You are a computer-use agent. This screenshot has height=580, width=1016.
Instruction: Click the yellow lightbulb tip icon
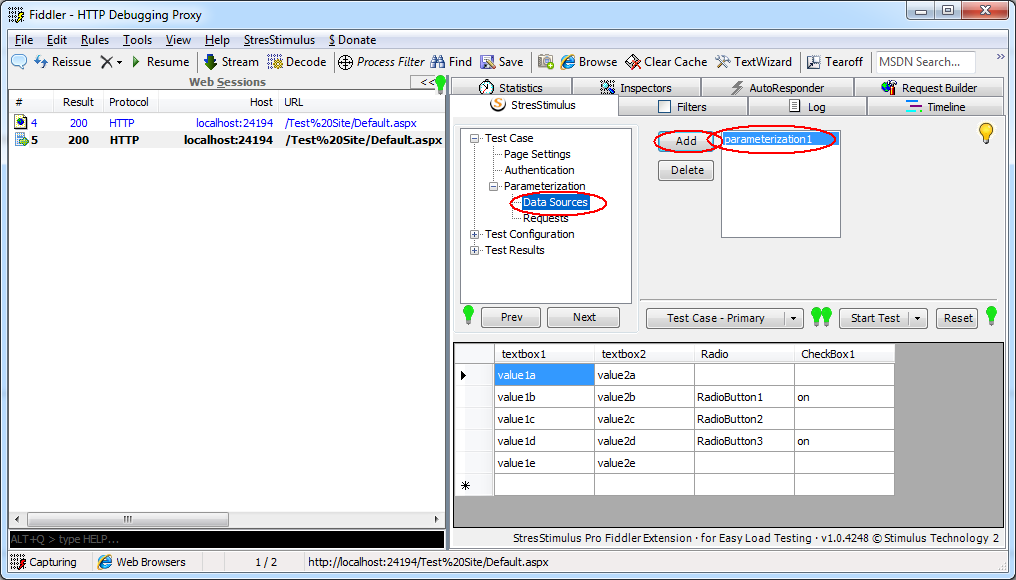tap(986, 133)
